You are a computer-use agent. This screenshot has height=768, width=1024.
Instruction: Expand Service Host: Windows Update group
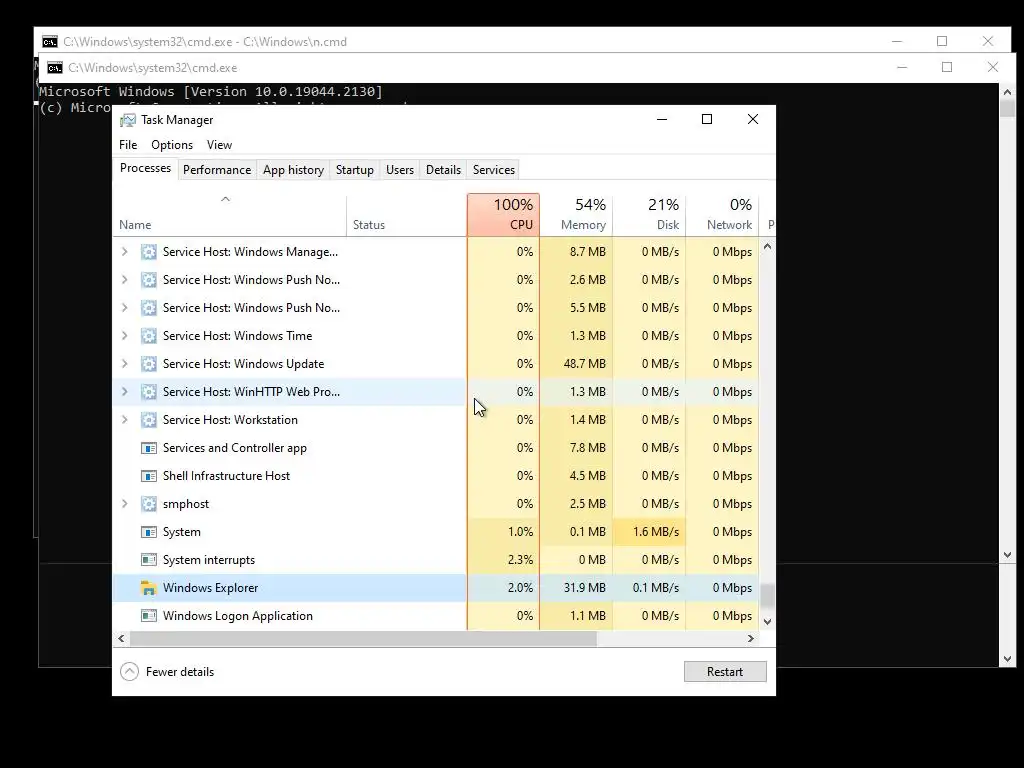(125, 364)
